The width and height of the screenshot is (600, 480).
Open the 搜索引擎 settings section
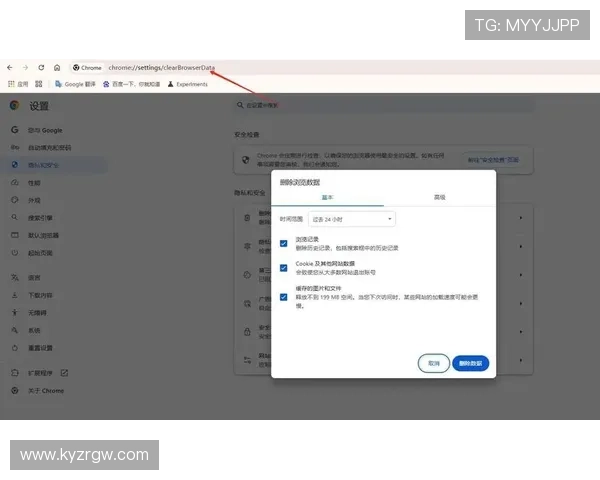(40, 216)
